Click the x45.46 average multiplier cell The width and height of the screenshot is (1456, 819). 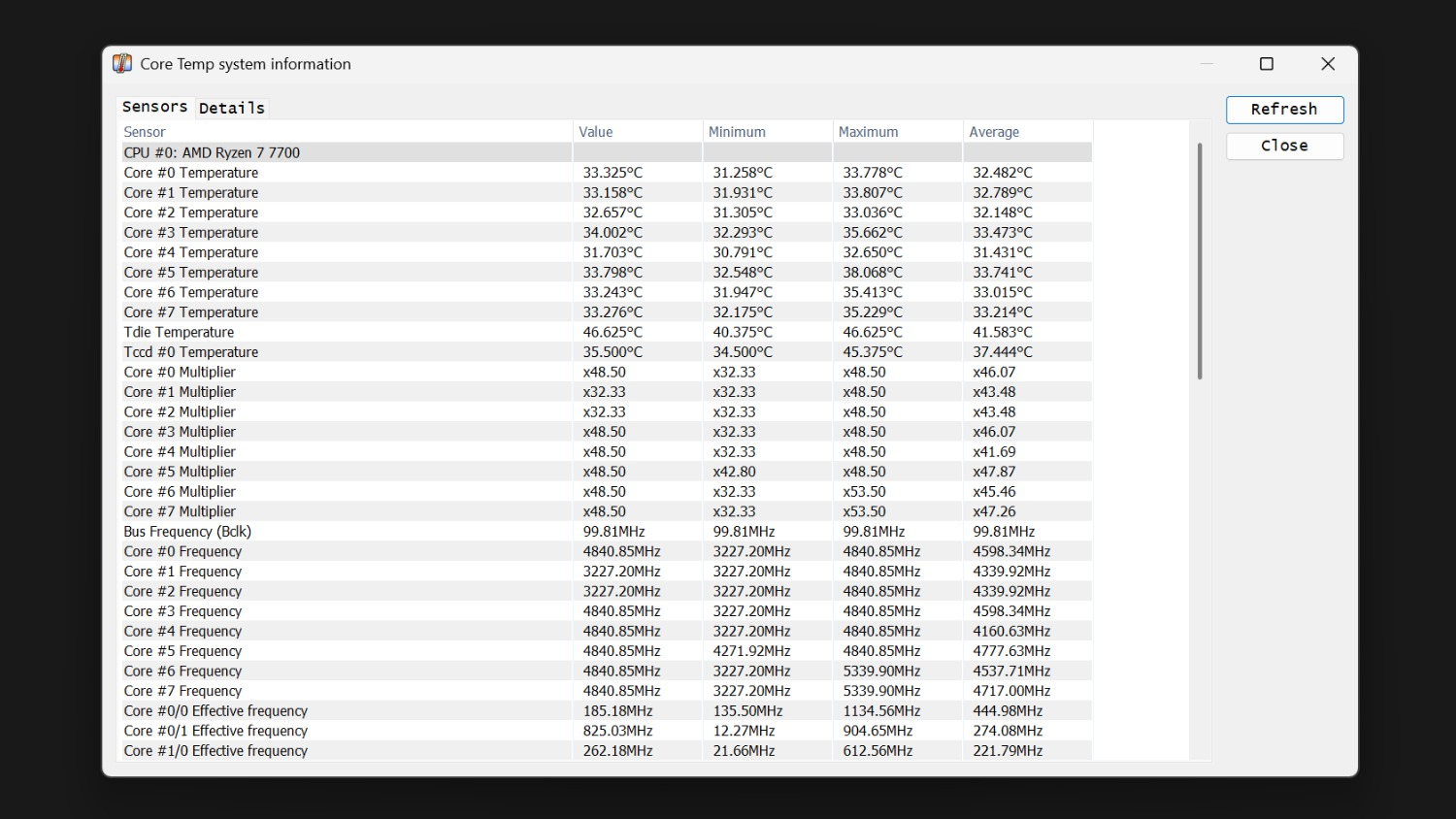pyautogui.click(x=995, y=491)
